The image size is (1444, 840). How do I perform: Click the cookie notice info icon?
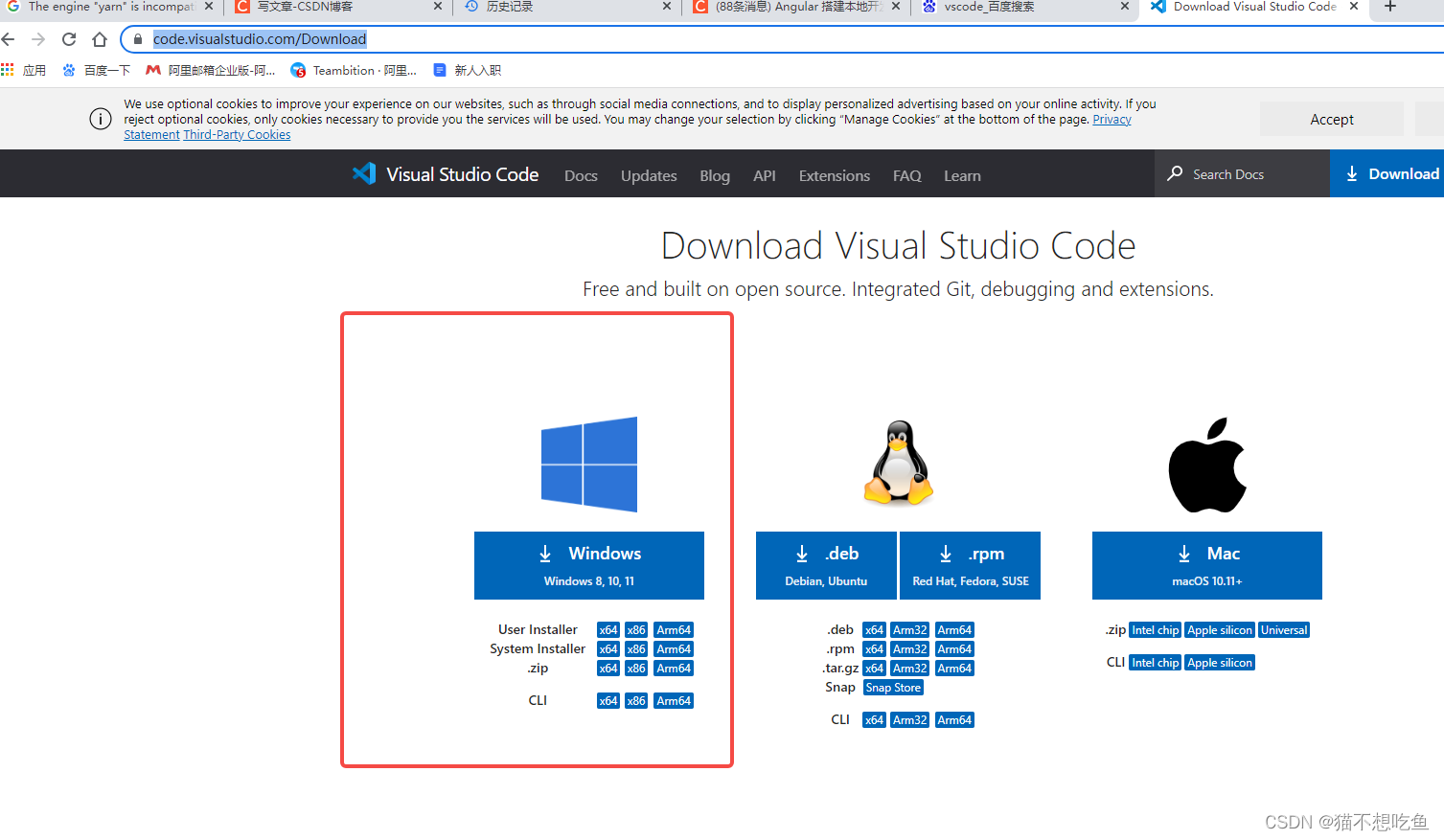pos(101,119)
